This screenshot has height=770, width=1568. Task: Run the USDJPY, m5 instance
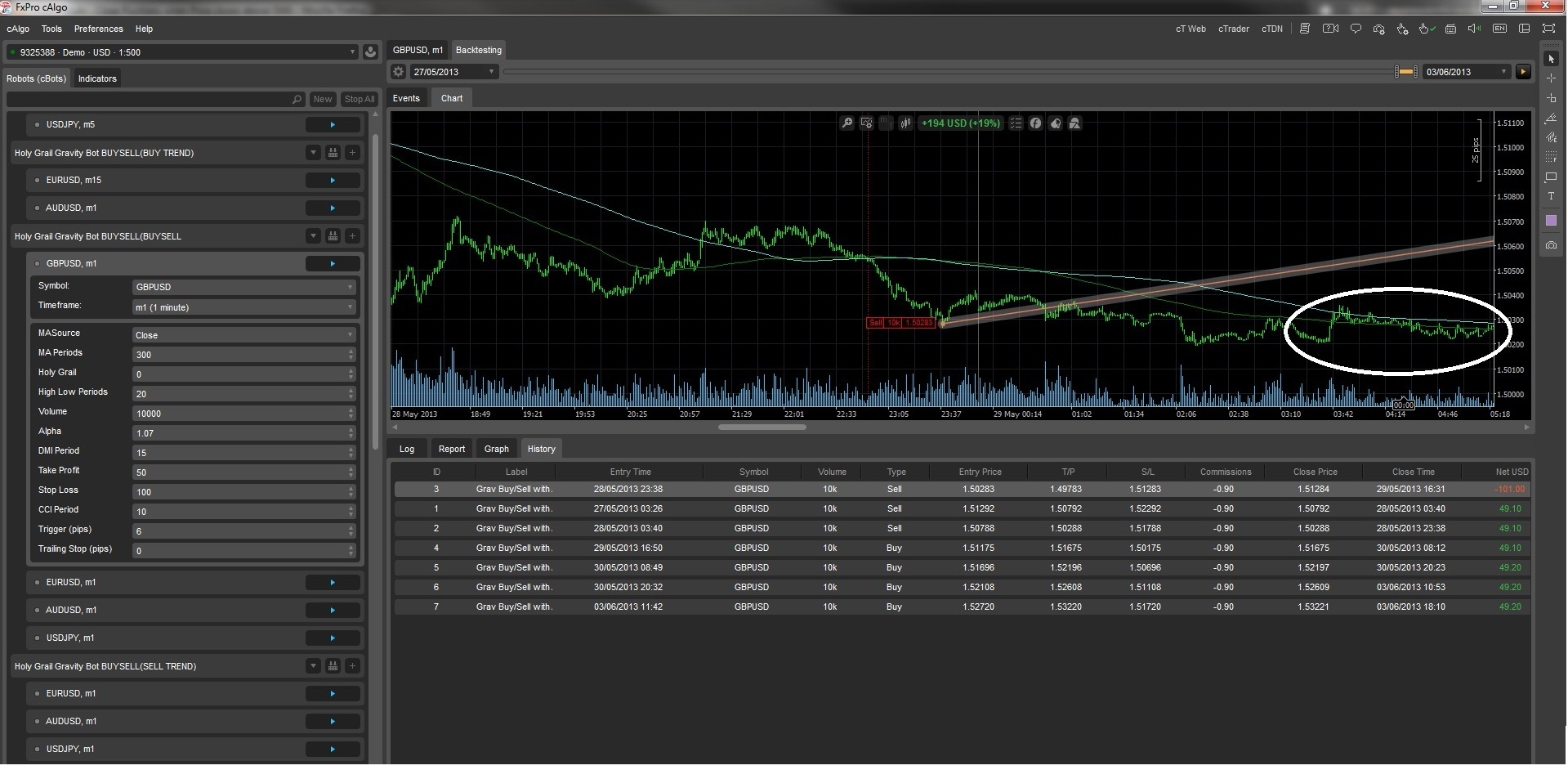(333, 125)
